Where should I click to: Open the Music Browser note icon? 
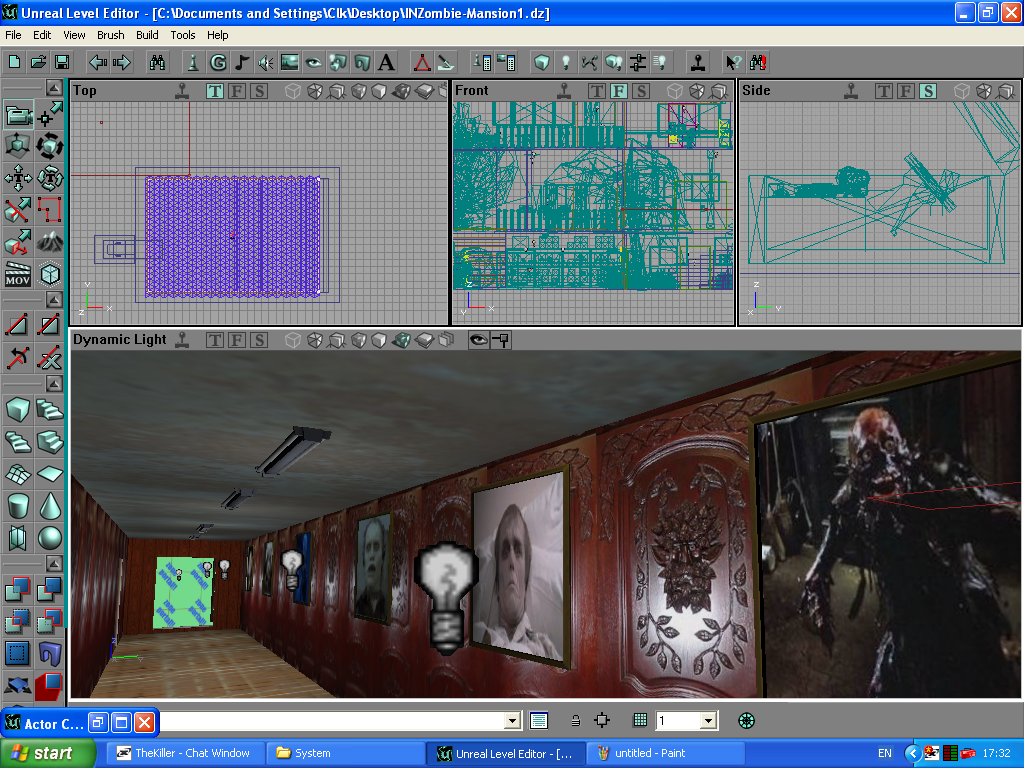pos(242,62)
